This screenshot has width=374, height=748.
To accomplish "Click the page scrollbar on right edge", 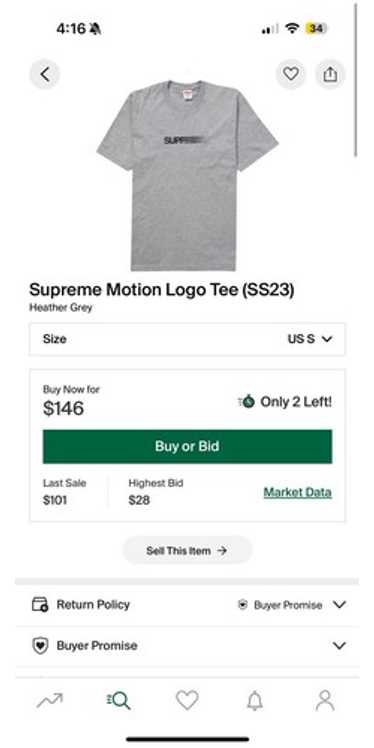I will coord(356,80).
